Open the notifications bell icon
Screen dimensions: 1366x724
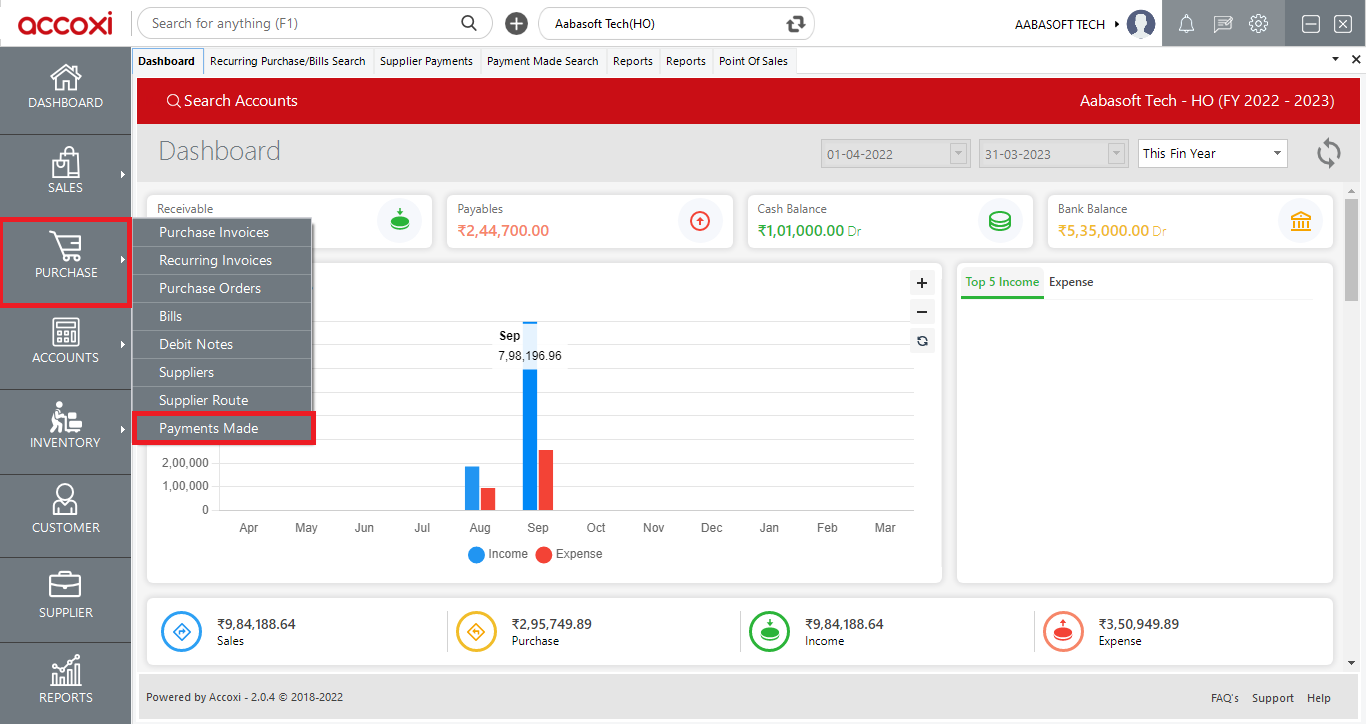[x=1187, y=24]
